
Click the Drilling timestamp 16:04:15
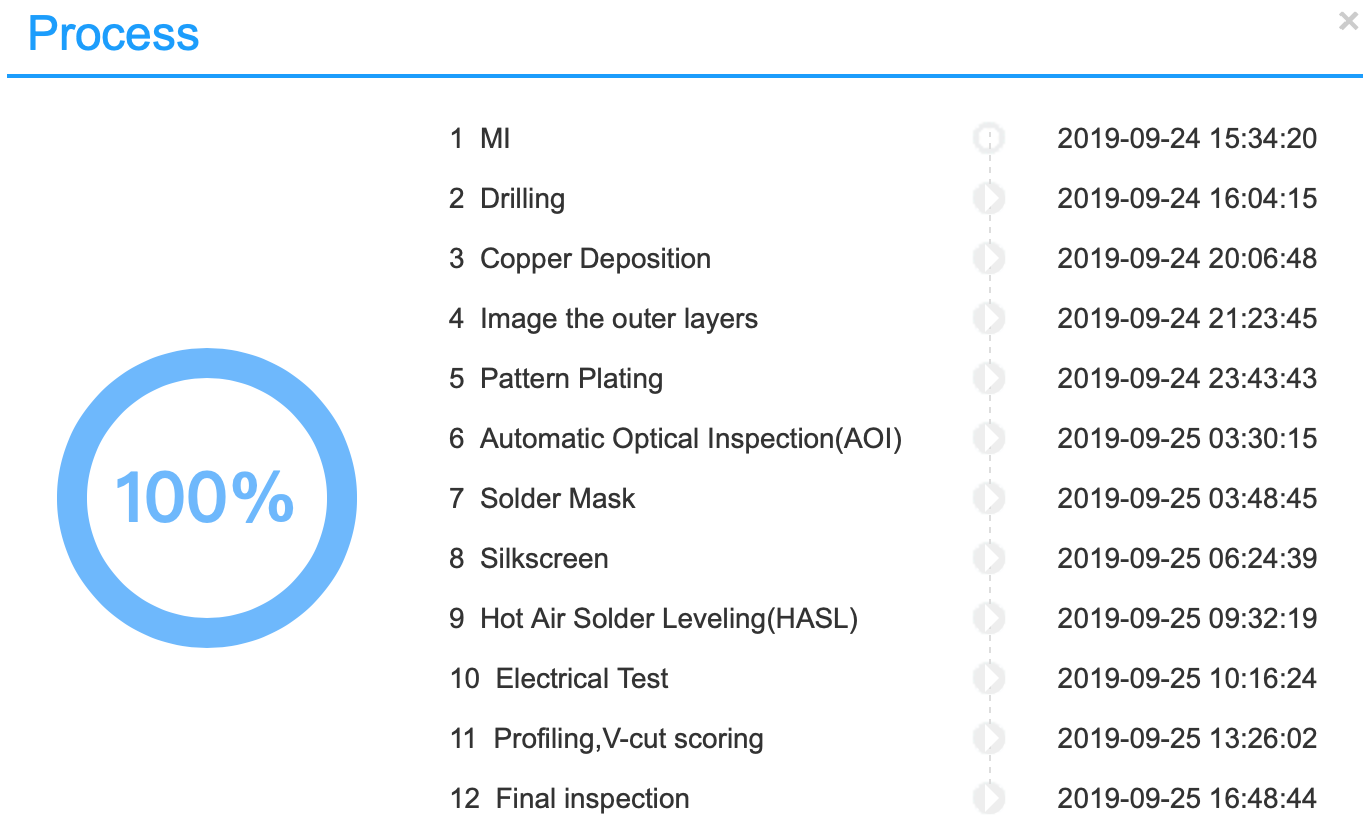pyautogui.click(x=1187, y=199)
